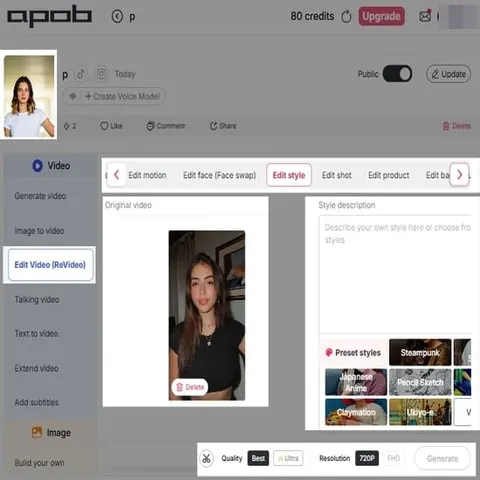Click the Preset styles palette icon
Viewport: 480px width, 480px height.
point(329,352)
